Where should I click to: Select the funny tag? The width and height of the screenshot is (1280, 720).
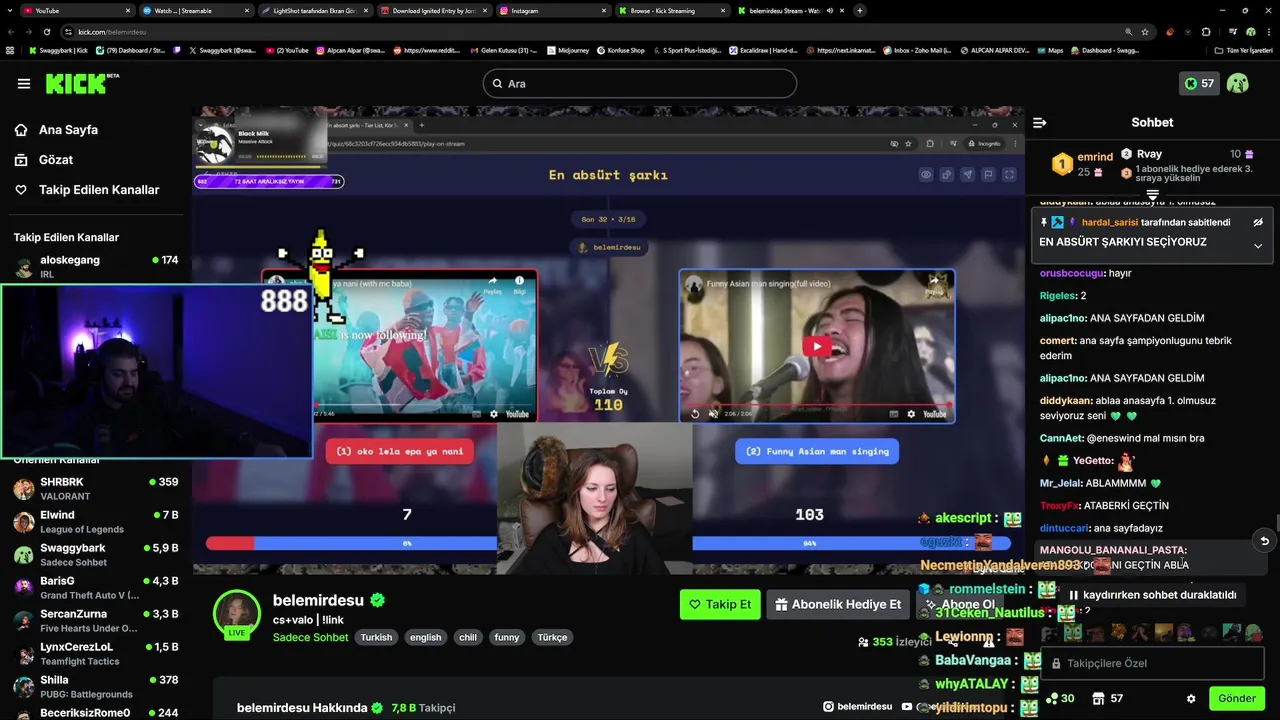(x=507, y=637)
